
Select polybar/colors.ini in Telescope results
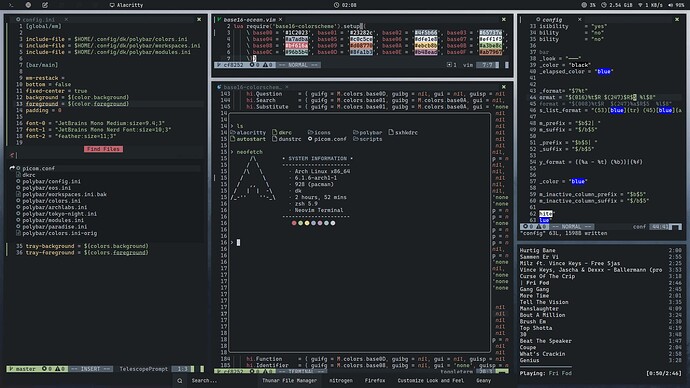(x=51, y=201)
